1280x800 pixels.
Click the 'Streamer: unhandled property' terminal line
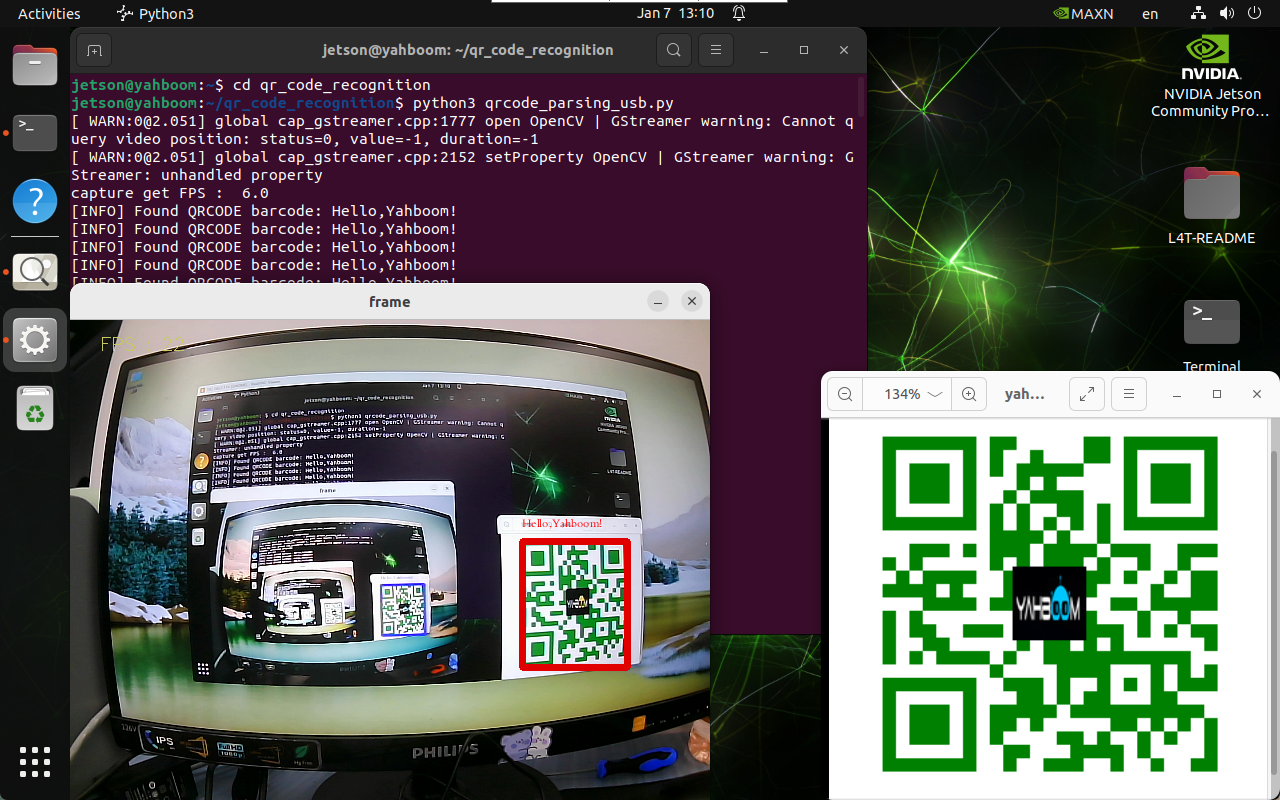pos(197,175)
